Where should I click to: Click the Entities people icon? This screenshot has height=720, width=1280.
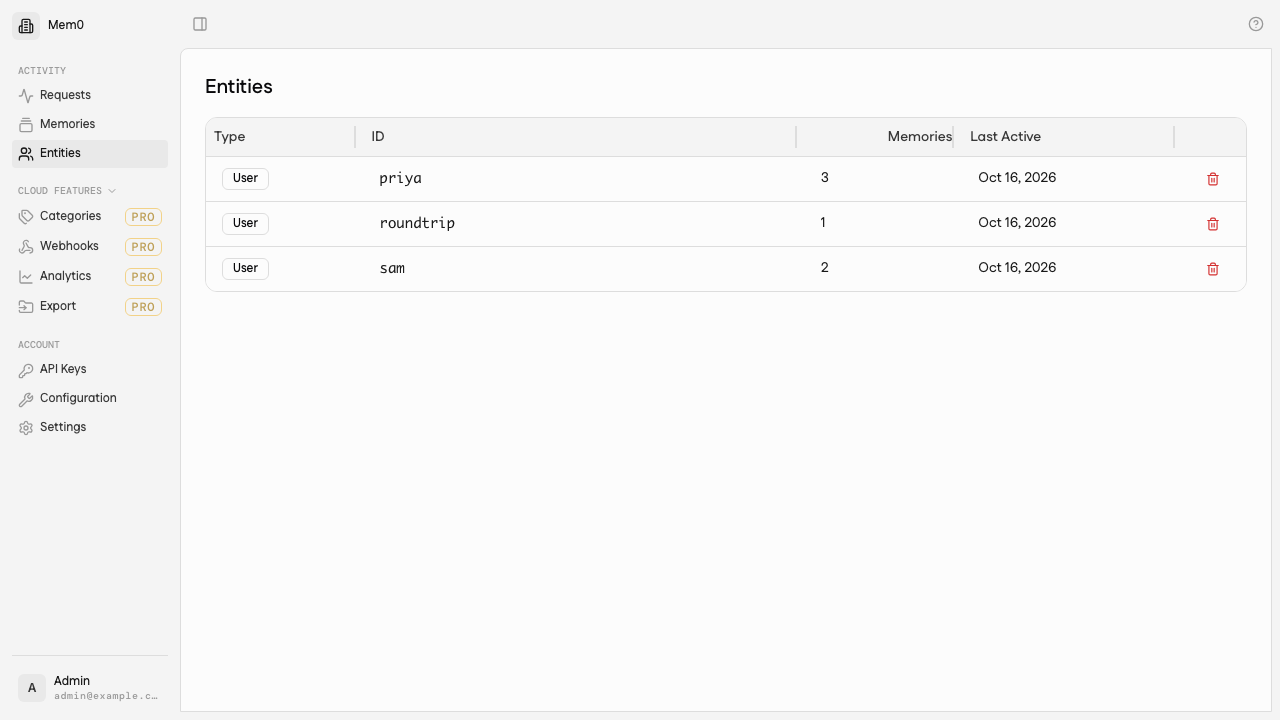[x=26, y=154]
